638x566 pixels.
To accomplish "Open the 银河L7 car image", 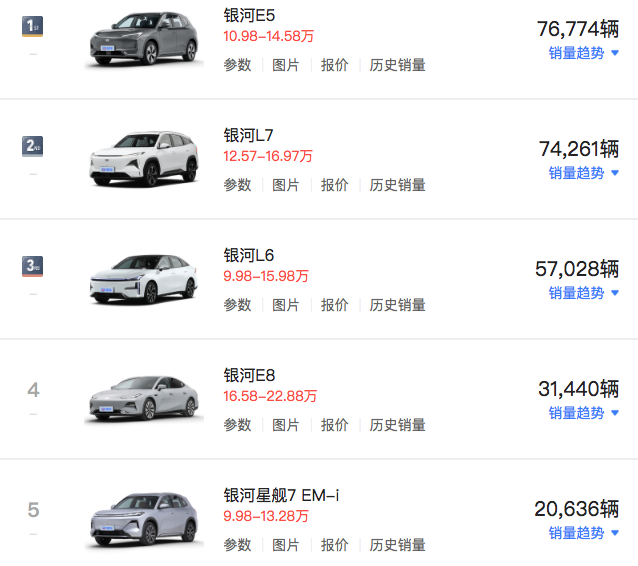I will (x=144, y=160).
